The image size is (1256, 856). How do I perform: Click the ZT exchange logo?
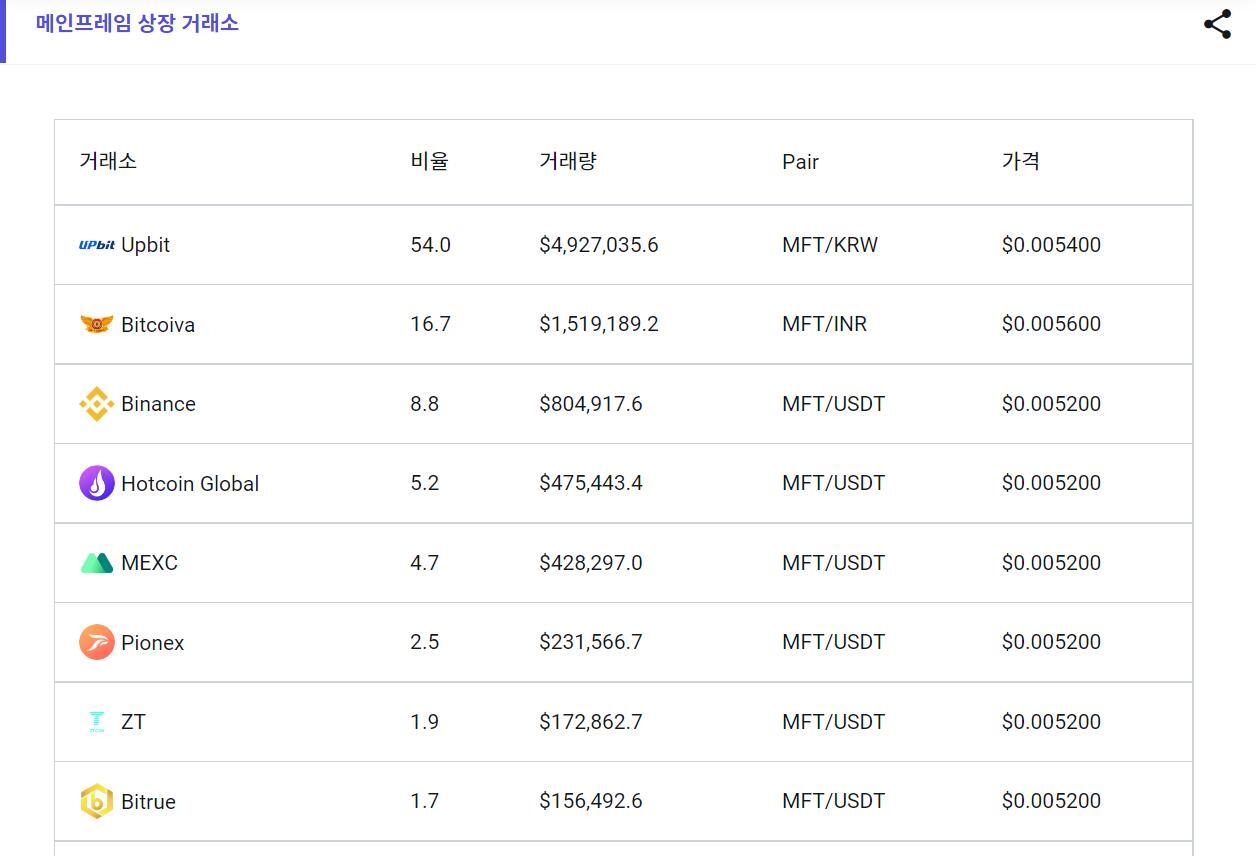pos(97,722)
